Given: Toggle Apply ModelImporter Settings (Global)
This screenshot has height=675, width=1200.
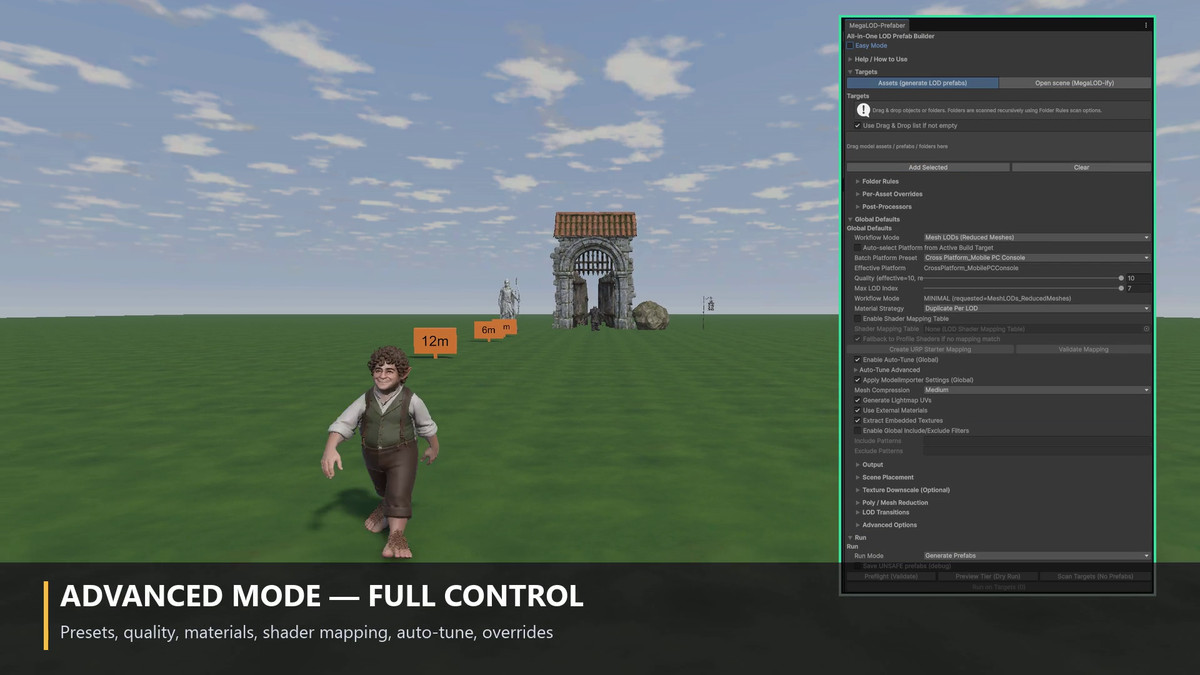Looking at the screenshot, I should [858, 380].
